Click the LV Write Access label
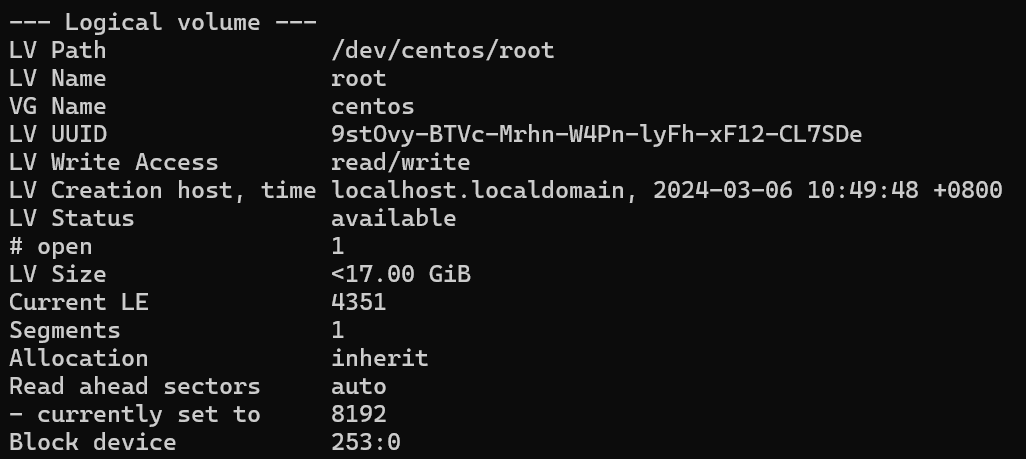The height and width of the screenshot is (459, 1026). [x=114, y=162]
